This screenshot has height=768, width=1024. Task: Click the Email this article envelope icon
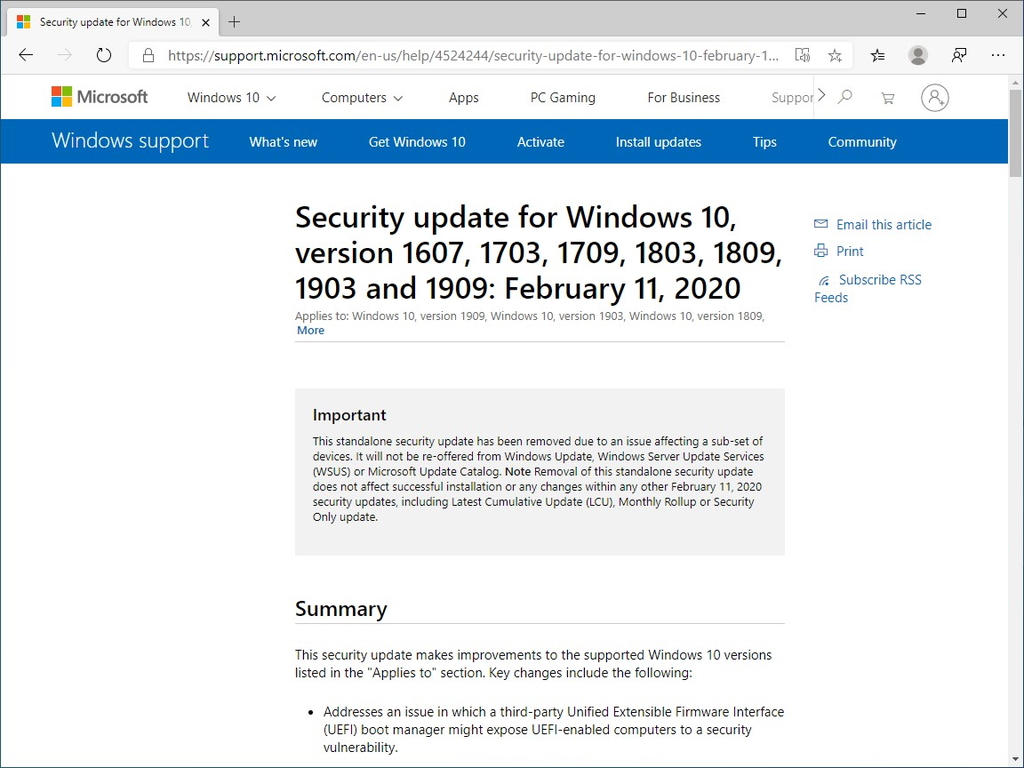pos(820,224)
